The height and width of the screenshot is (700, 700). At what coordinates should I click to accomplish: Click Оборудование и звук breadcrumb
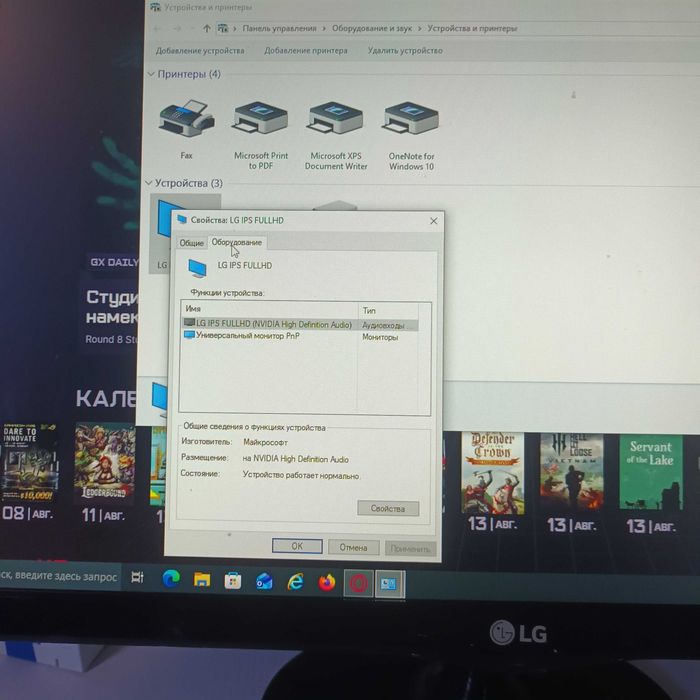(372, 29)
